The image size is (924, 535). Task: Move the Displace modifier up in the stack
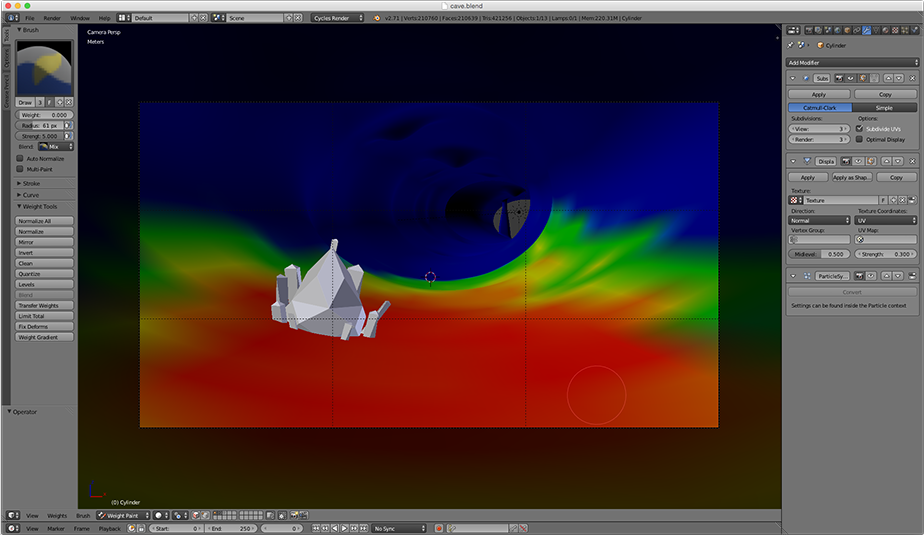click(887, 161)
